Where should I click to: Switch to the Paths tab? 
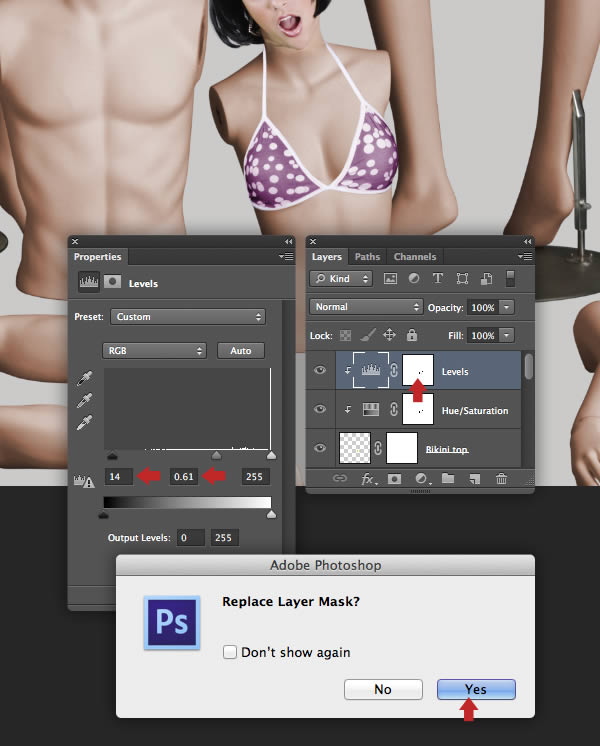pyautogui.click(x=367, y=257)
